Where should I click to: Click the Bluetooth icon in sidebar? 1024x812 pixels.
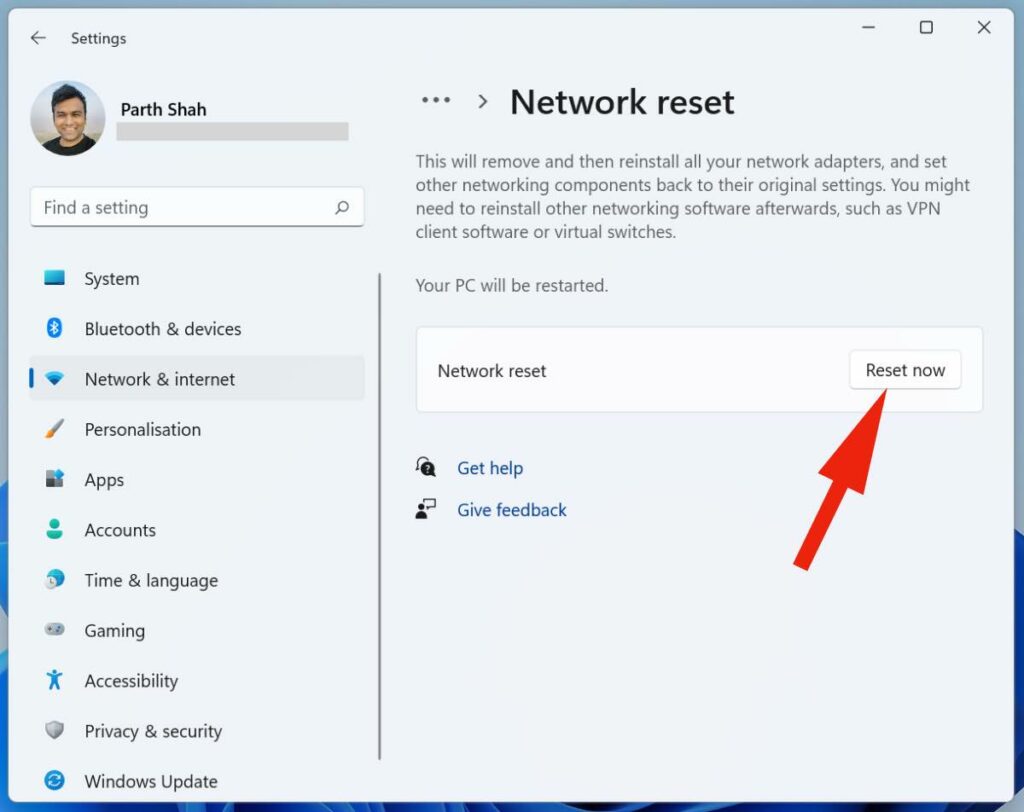55,329
